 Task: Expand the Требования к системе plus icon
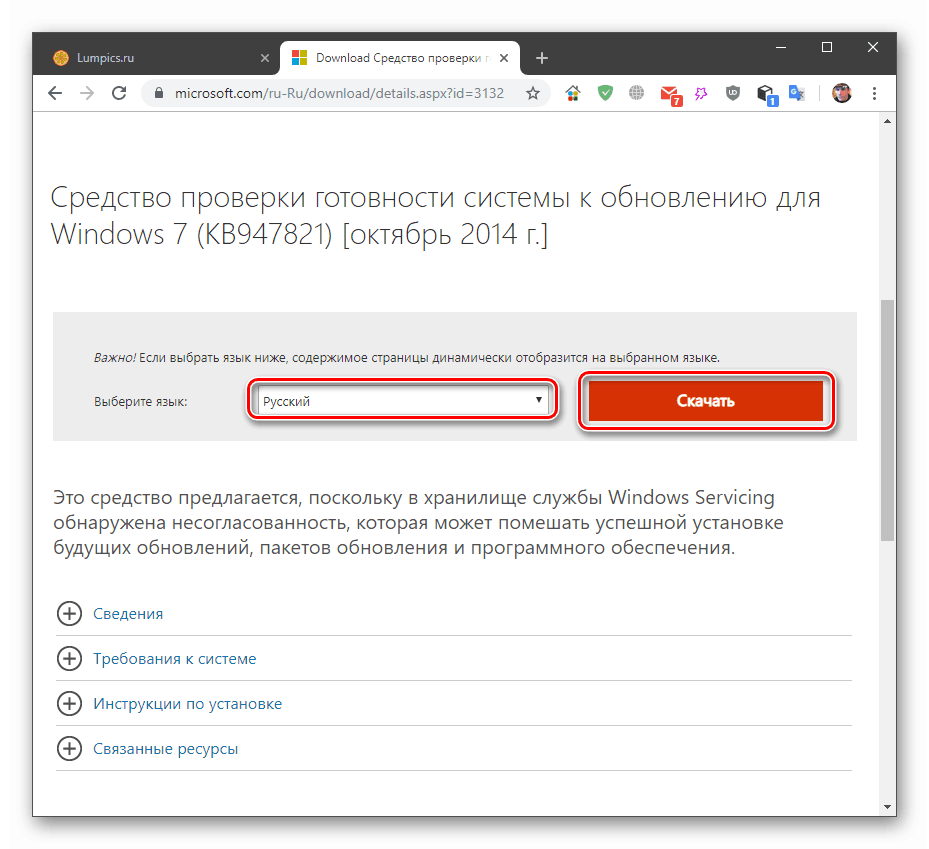click(x=69, y=658)
